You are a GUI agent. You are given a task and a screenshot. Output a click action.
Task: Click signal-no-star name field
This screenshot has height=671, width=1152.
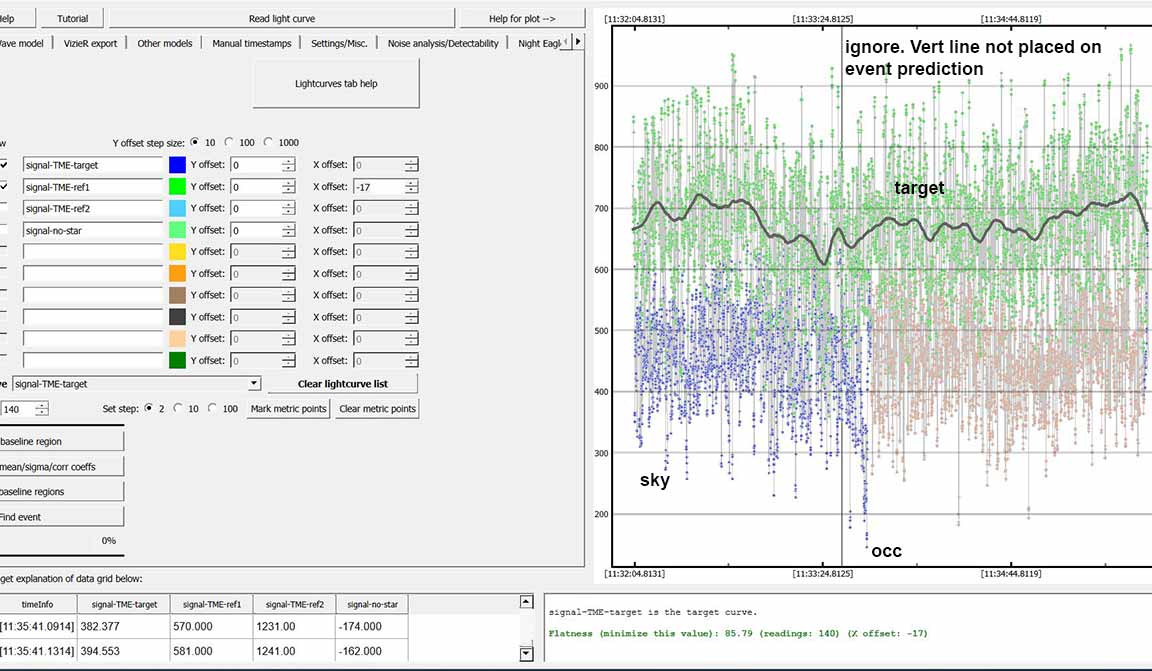coord(93,230)
